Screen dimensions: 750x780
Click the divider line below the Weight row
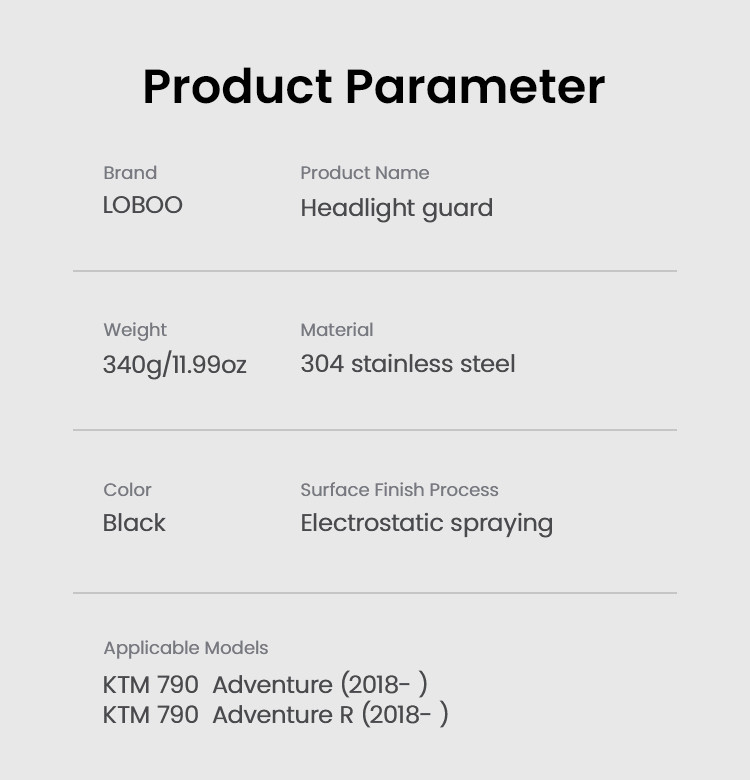click(x=375, y=430)
